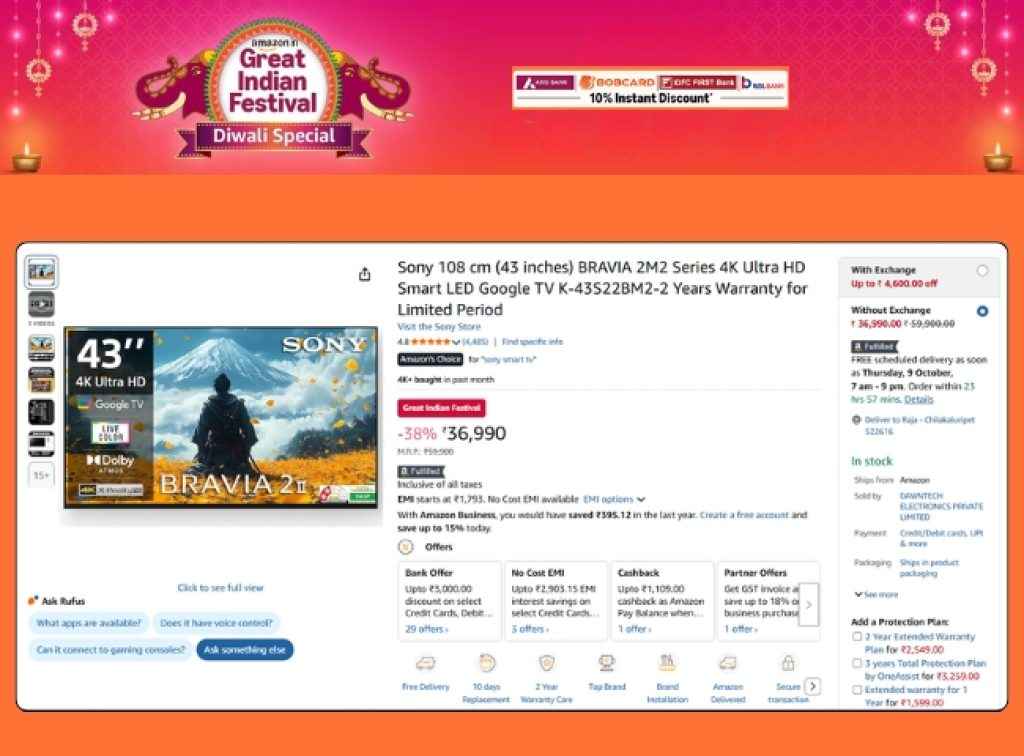Click the Amazon Delivered icon

(x=728, y=664)
